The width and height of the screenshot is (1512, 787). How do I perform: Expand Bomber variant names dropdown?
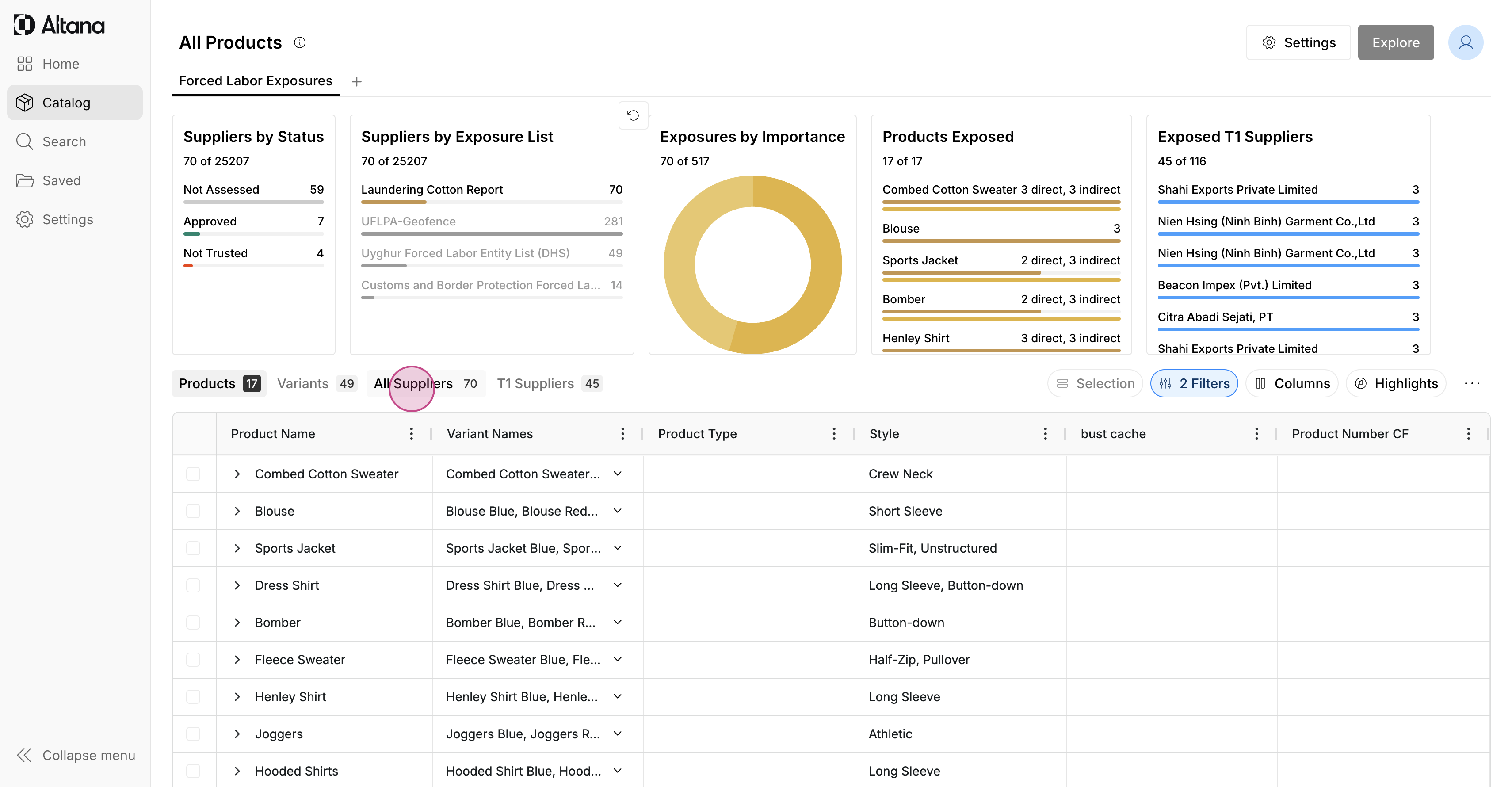pos(618,622)
